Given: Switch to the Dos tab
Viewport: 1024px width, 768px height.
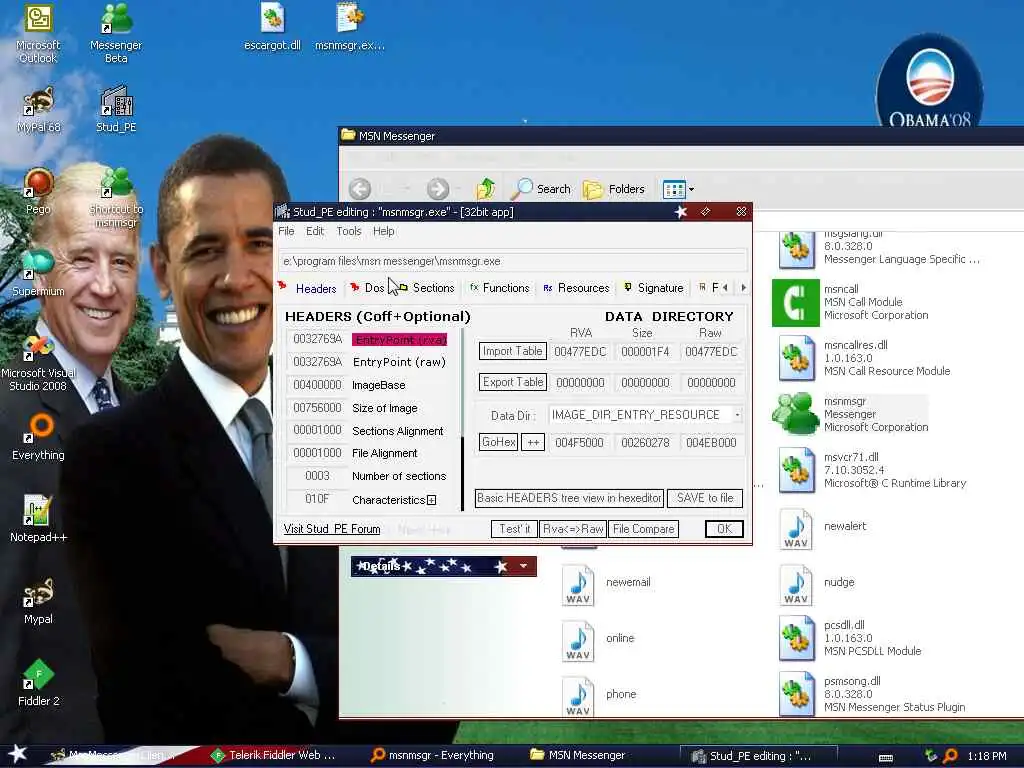Looking at the screenshot, I should tap(368, 288).
